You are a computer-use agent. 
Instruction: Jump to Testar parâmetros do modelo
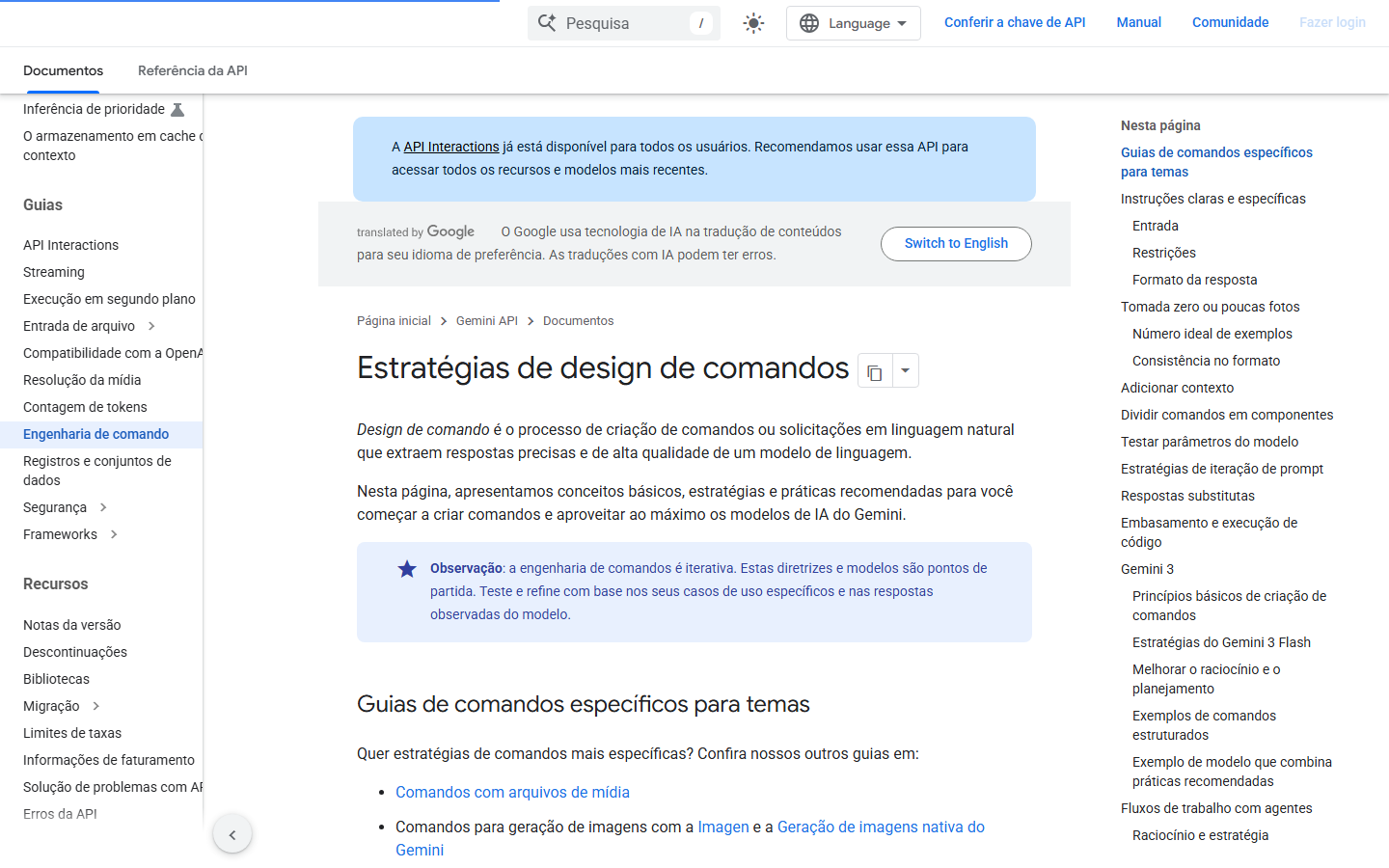coord(1210,442)
